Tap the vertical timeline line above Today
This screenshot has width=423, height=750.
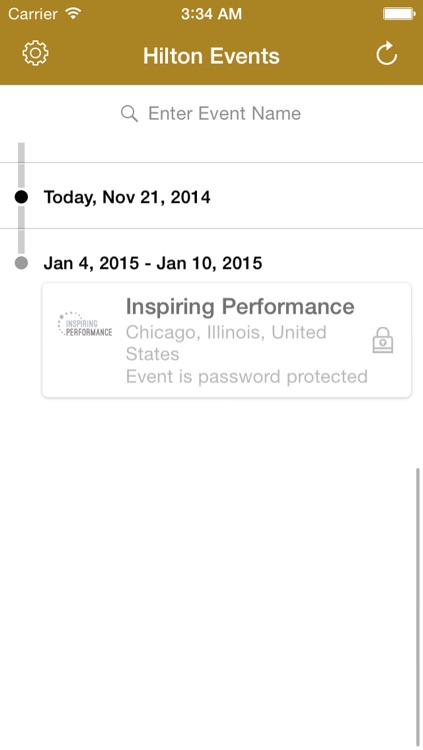coord(21,165)
